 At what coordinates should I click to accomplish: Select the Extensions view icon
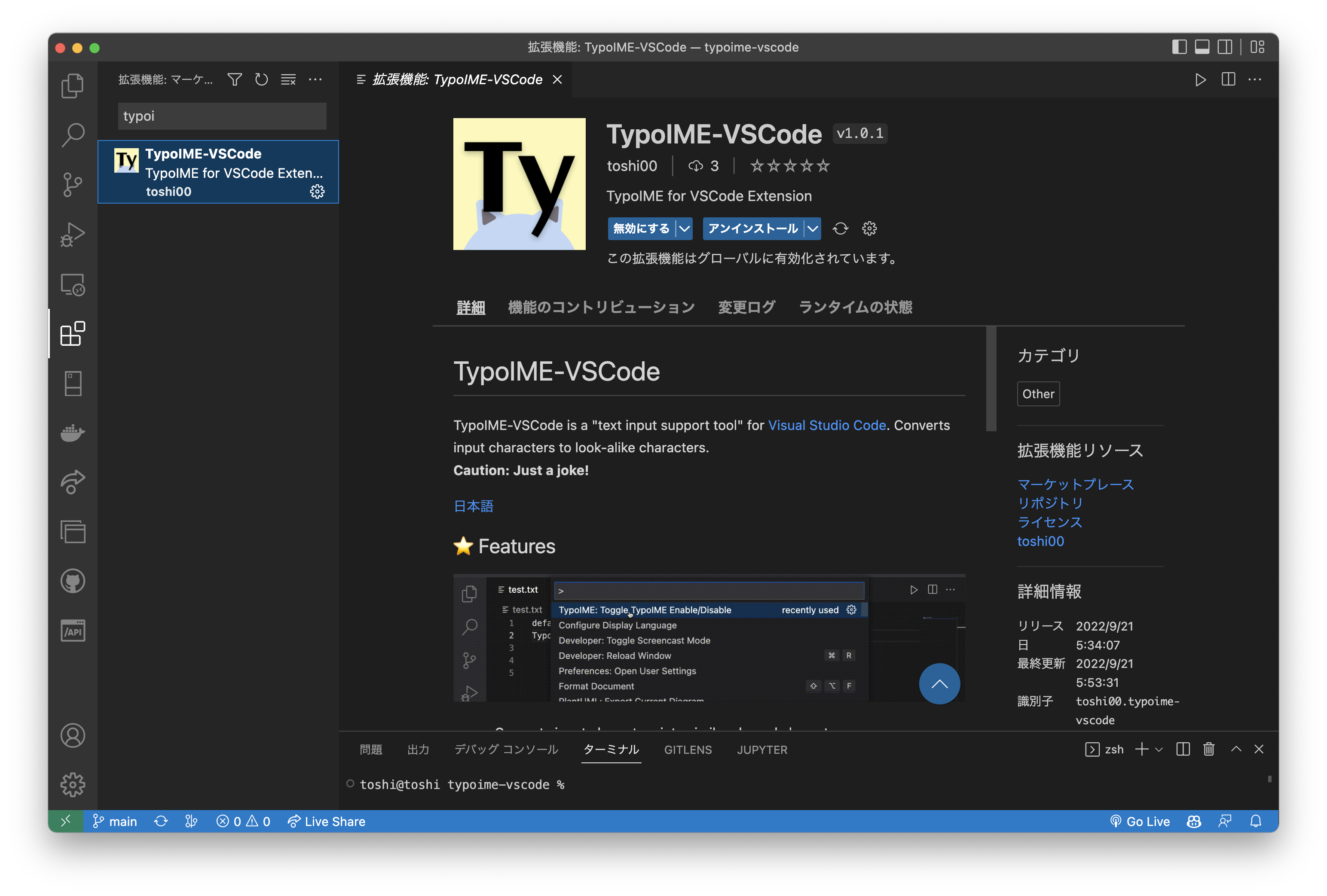(73, 334)
